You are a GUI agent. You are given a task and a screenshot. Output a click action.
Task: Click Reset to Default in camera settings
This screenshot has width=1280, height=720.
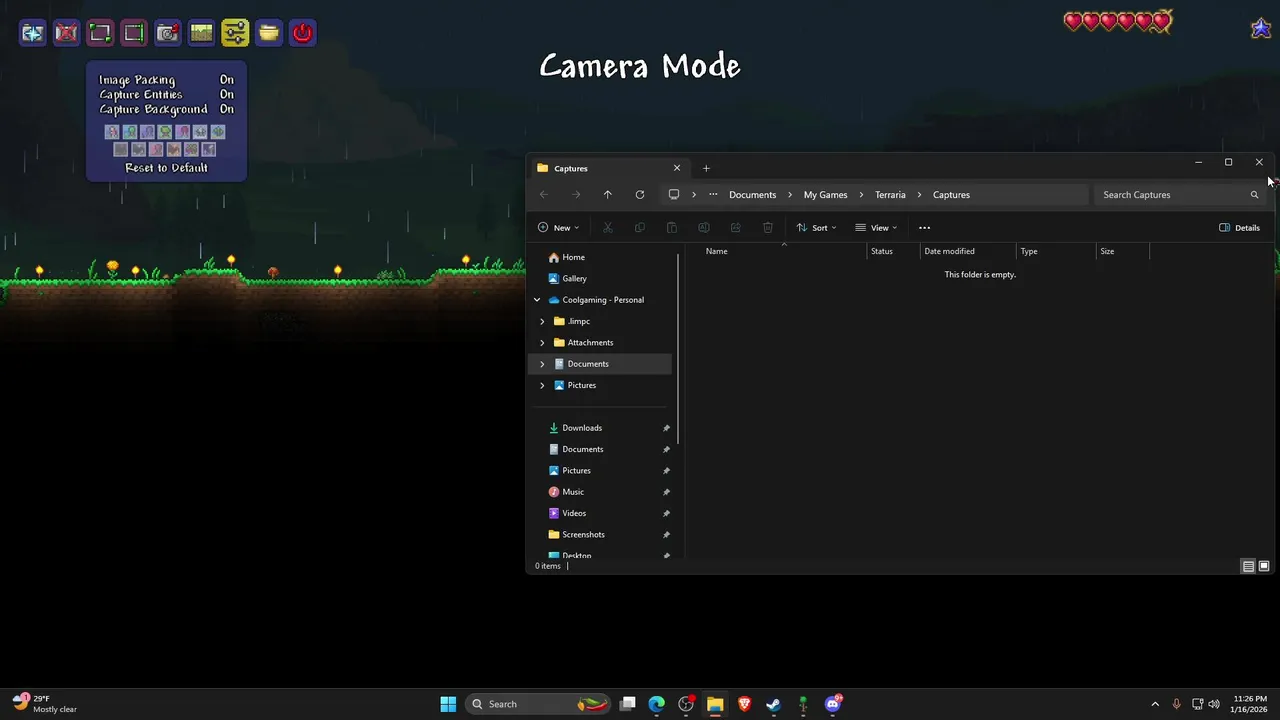click(166, 168)
